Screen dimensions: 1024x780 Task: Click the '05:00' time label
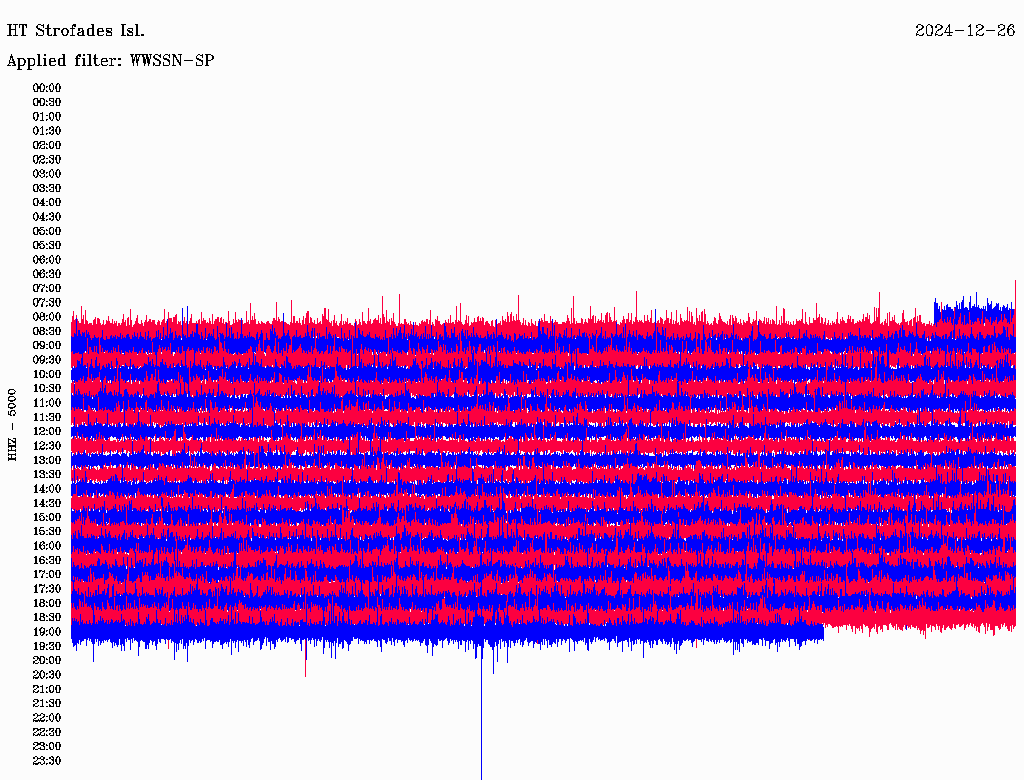[47, 231]
